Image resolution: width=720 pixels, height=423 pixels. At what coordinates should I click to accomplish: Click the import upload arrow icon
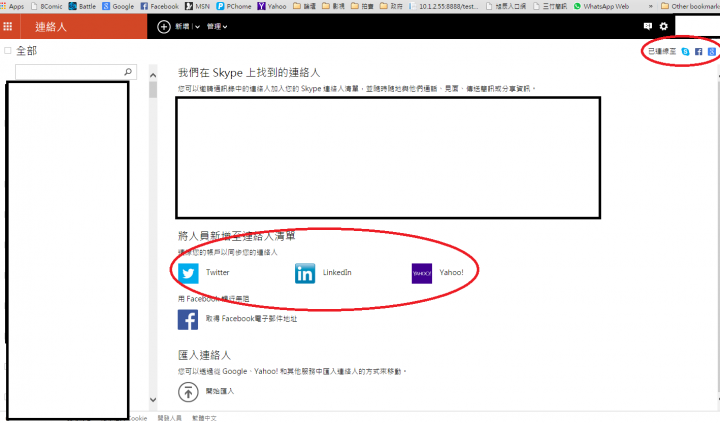[188, 392]
